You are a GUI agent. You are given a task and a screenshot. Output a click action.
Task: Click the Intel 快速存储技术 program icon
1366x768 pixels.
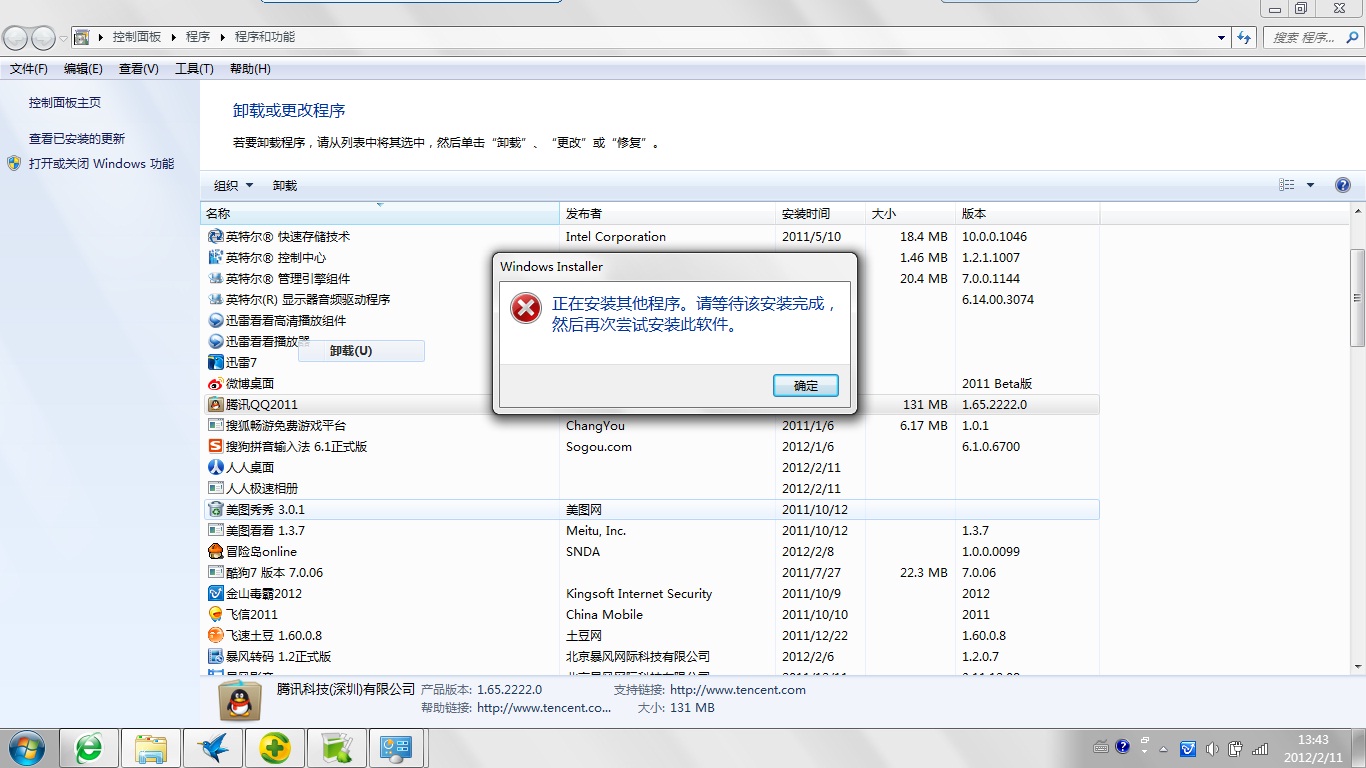point(215,237)
